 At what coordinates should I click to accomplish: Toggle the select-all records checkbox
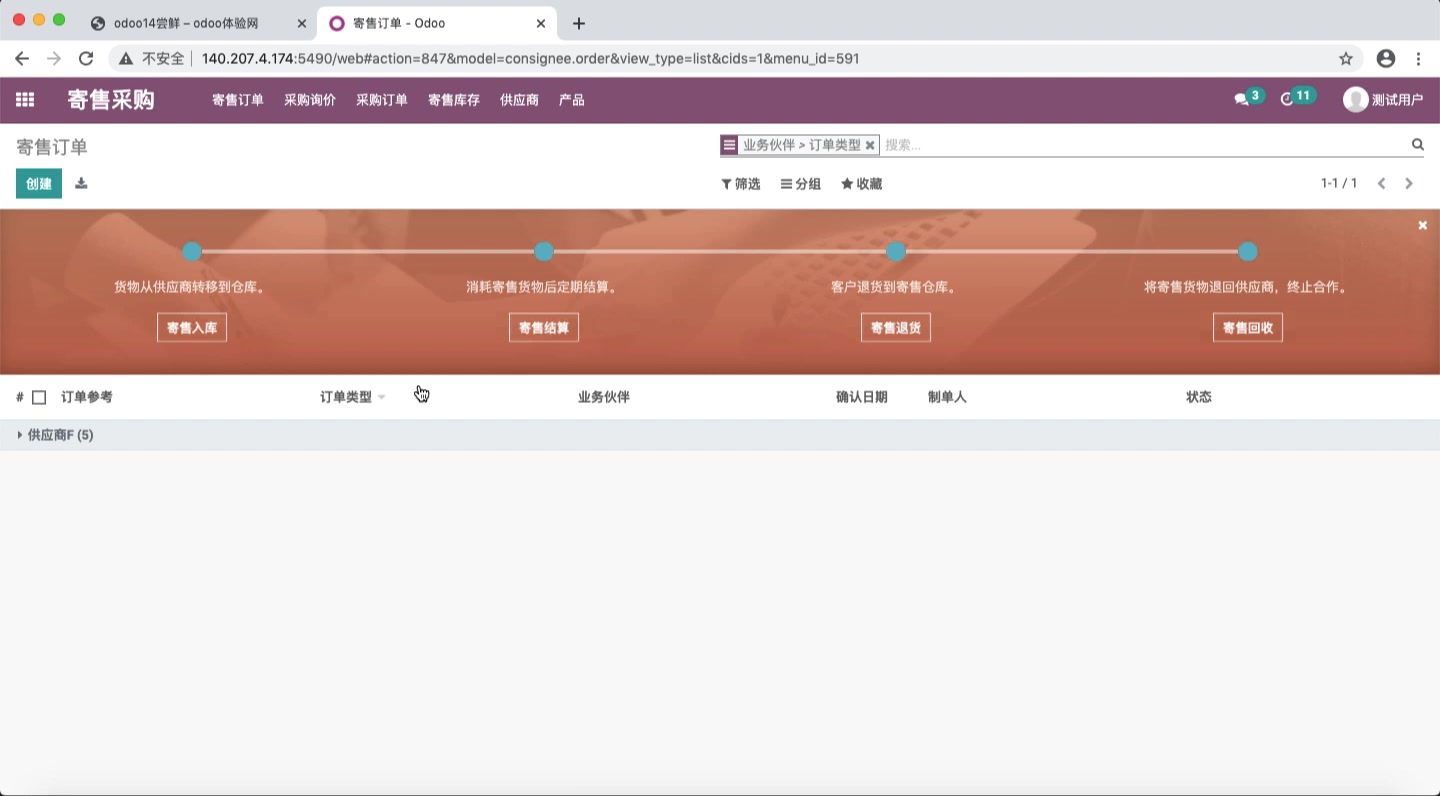coord(39,396)
